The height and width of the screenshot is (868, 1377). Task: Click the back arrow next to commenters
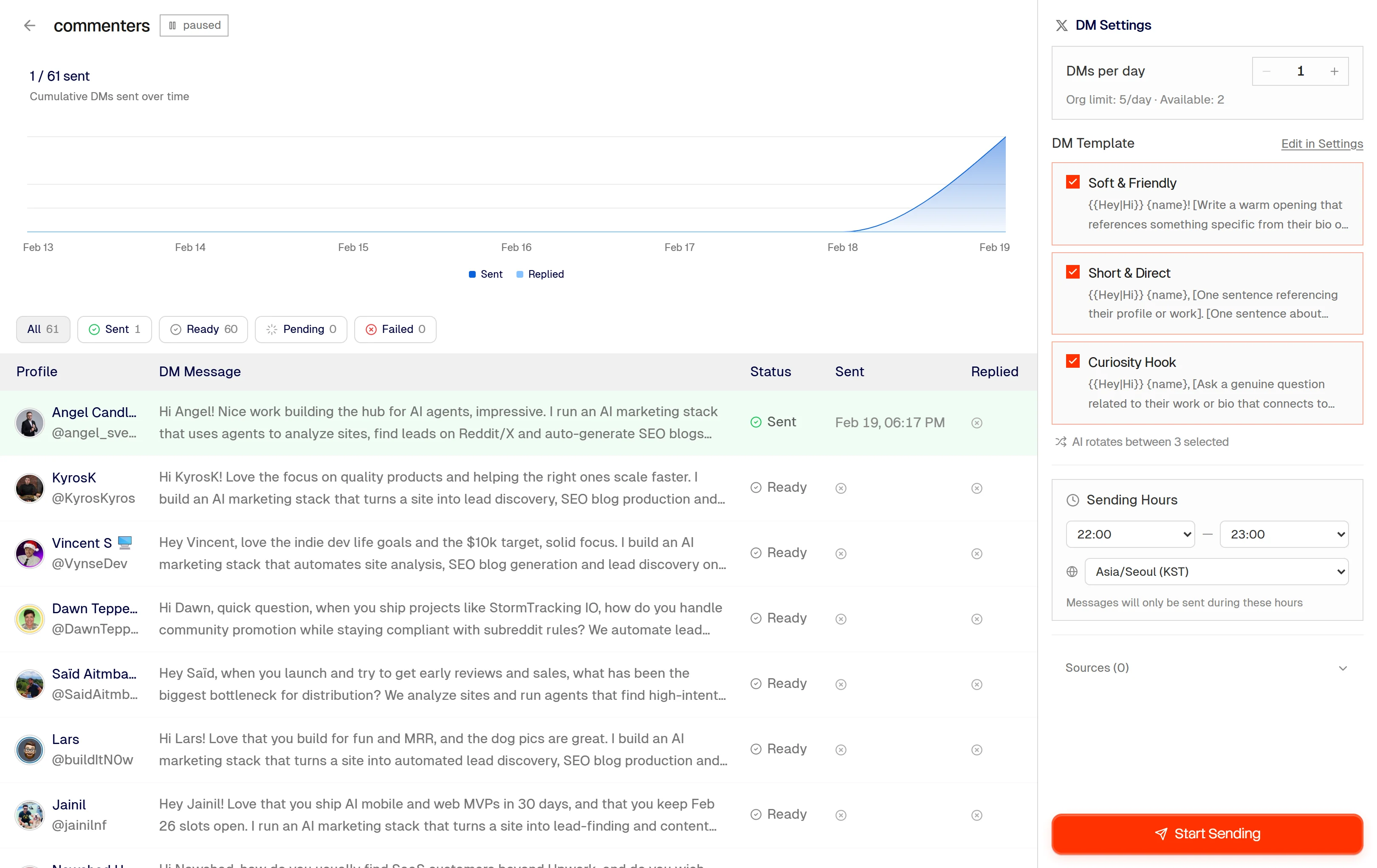(x=30, y=25)
